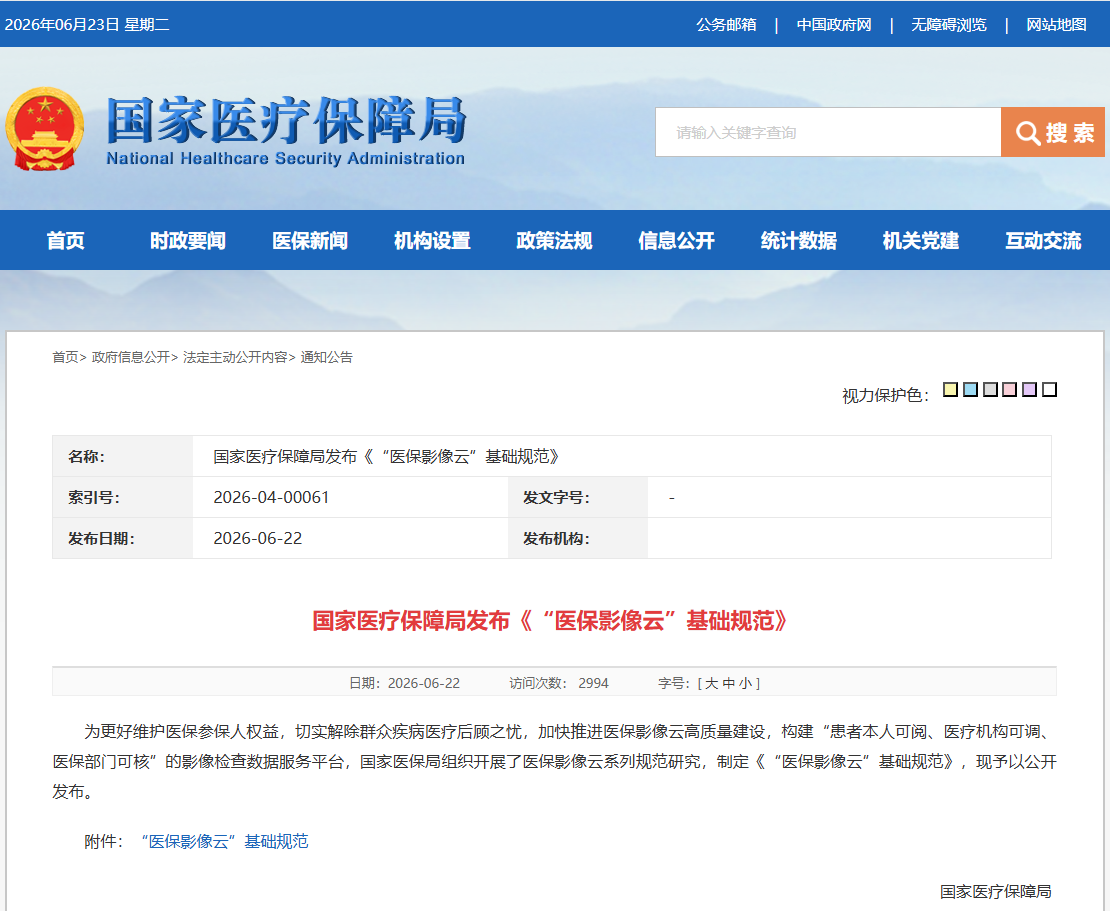Set font size to 中
Viewport: 1110px width, 911px height.
pyautogui.click(x=728, y=683)
